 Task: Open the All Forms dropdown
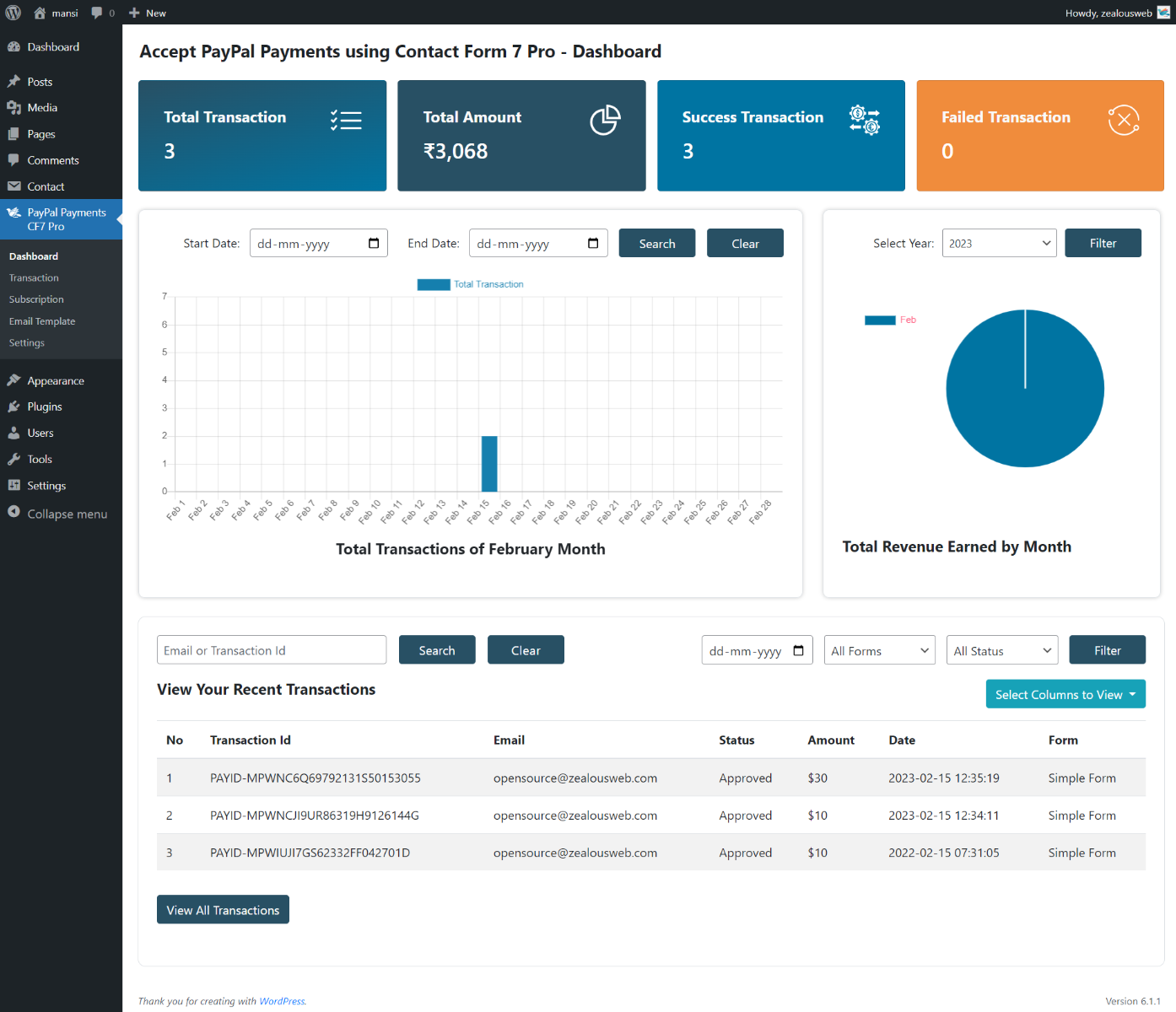click(879, 651)
